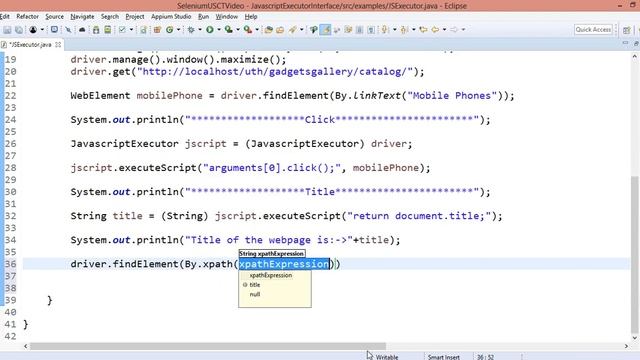
Task: Click the horizontal scrollbar right arrow
Action: point(626,346)
